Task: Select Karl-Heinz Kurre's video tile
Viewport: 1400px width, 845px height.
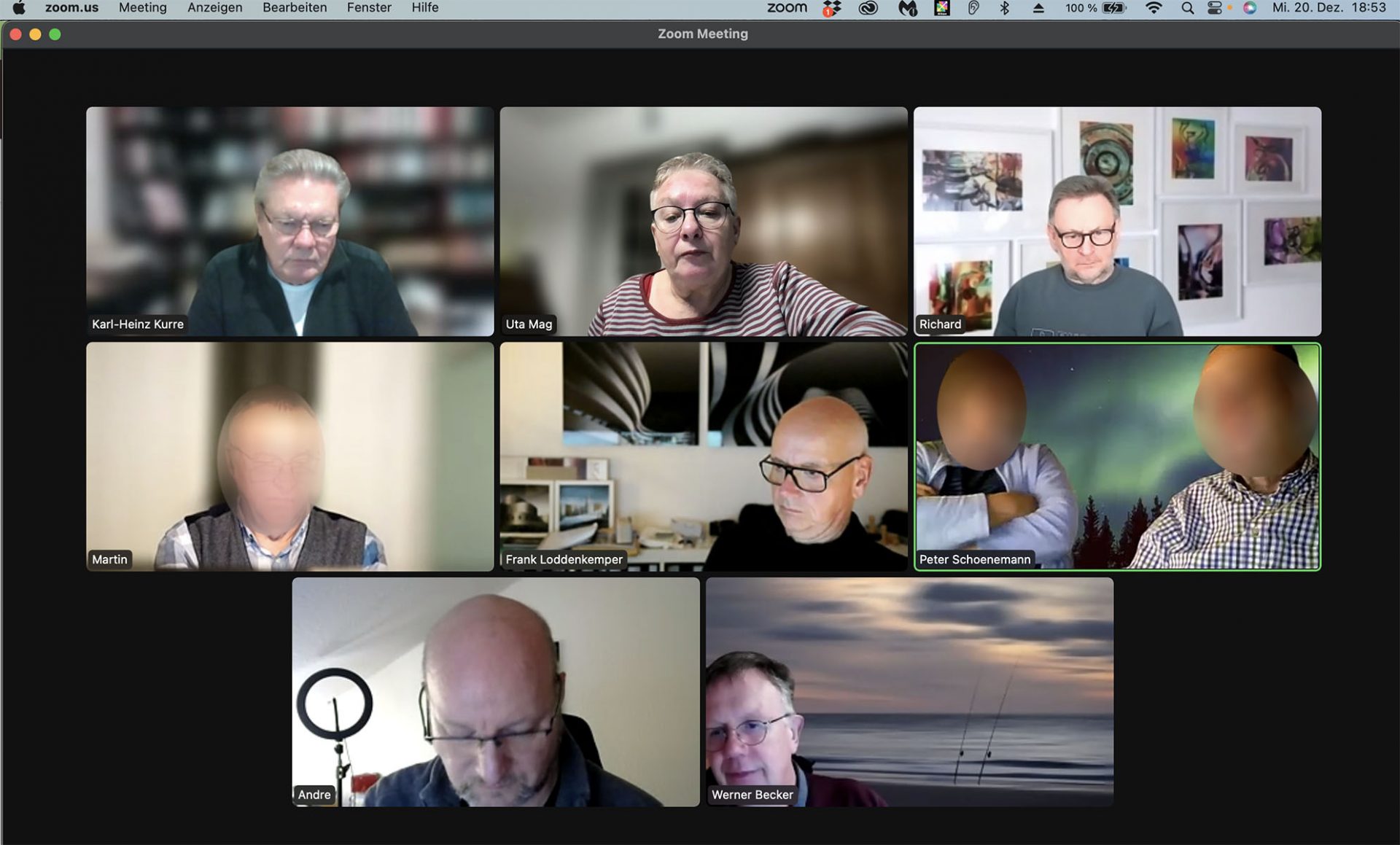Action: [x=290, y=222]
